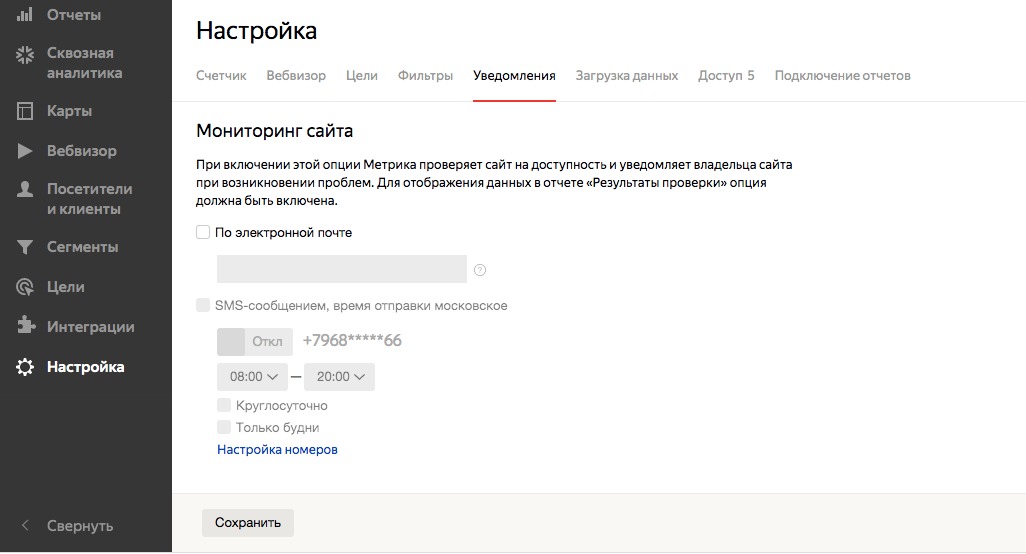
Task: Open Цели label in the sidebar
Action: [65, 287]
